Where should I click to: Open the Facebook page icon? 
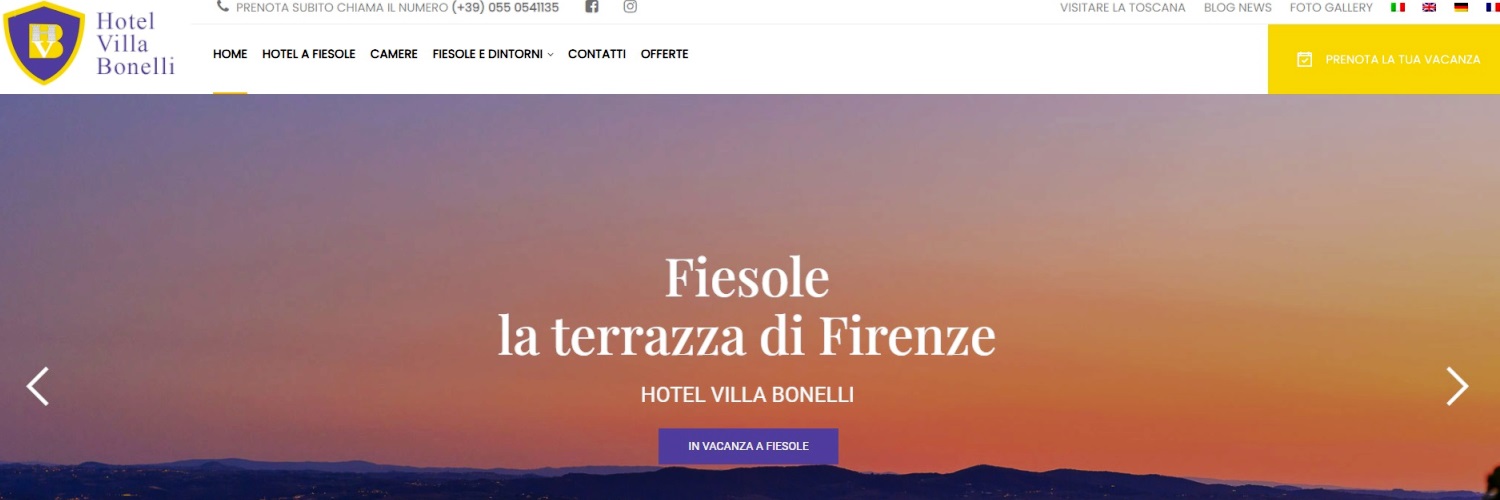click(x=592, y=7)
